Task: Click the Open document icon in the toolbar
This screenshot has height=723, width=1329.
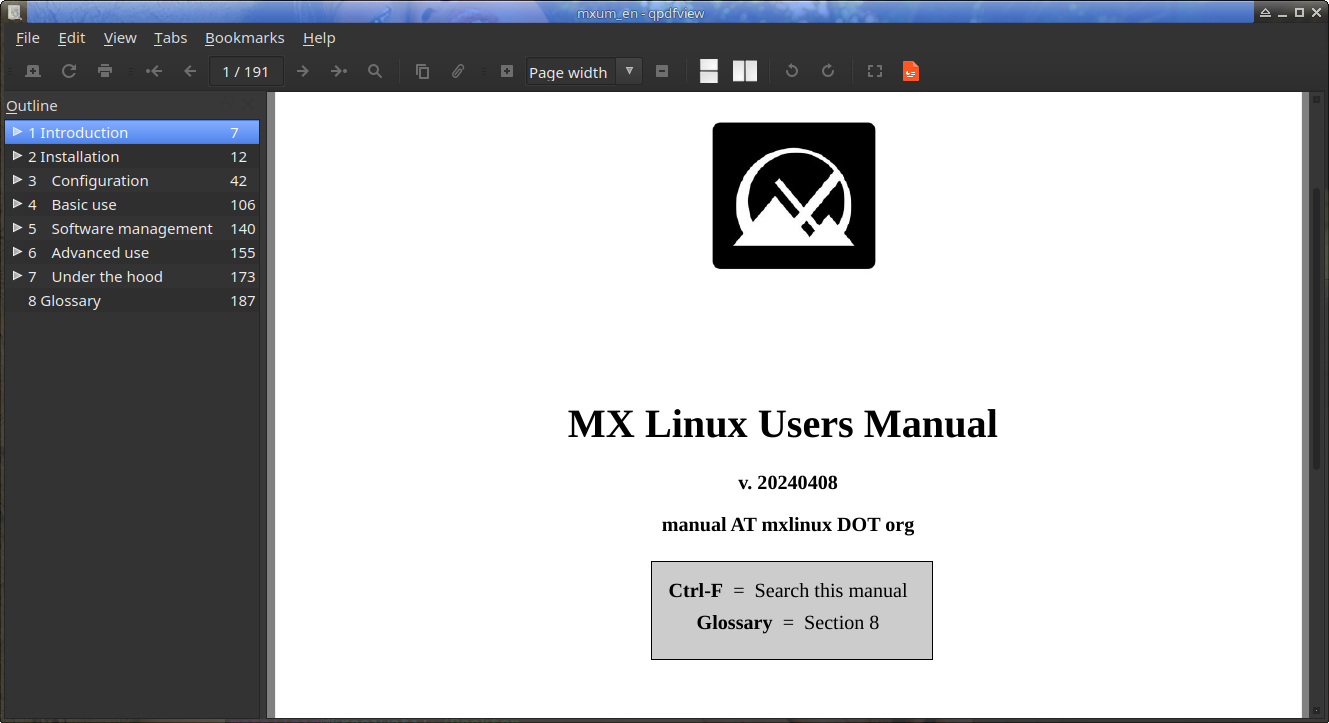Action: click(33, 71)
